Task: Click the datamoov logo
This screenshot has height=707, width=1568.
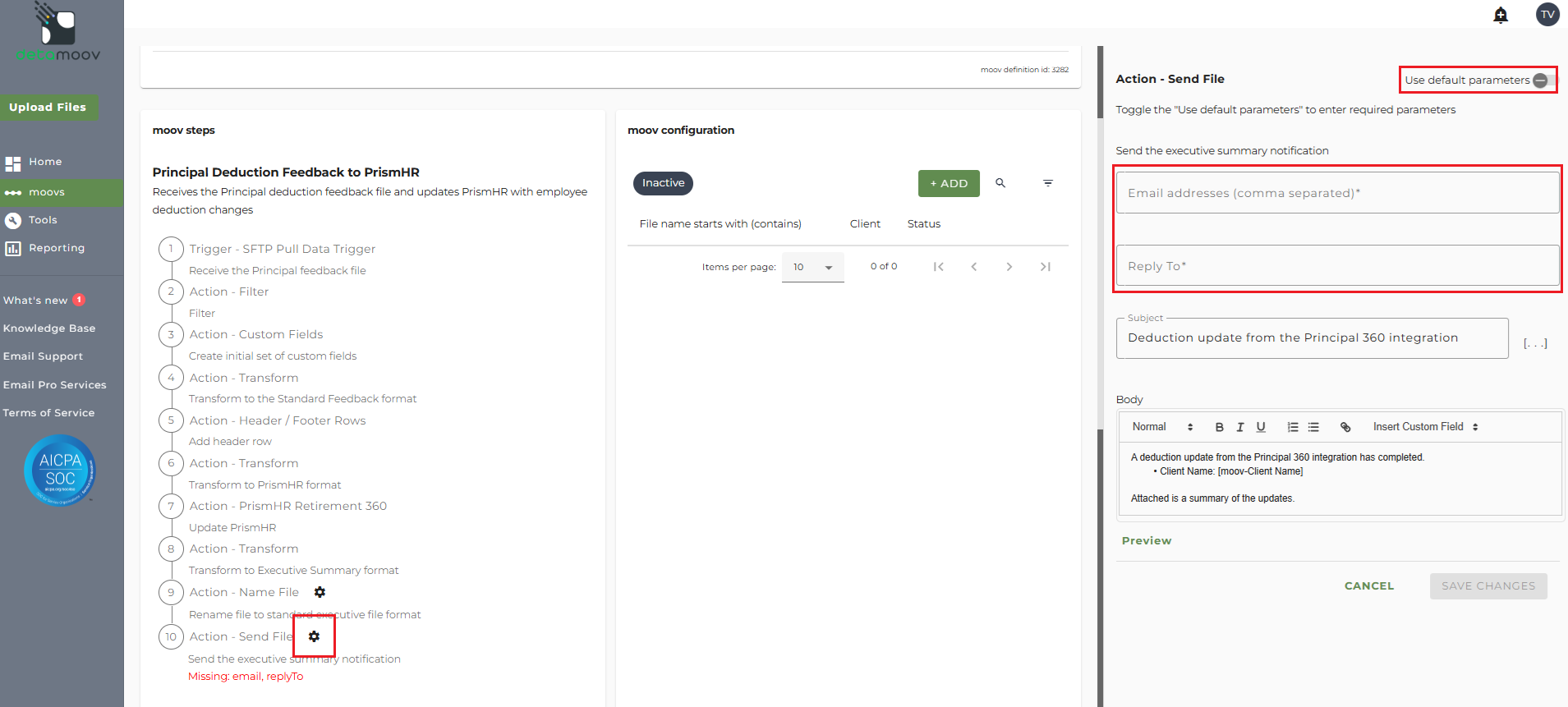Action: coord(58,32)
